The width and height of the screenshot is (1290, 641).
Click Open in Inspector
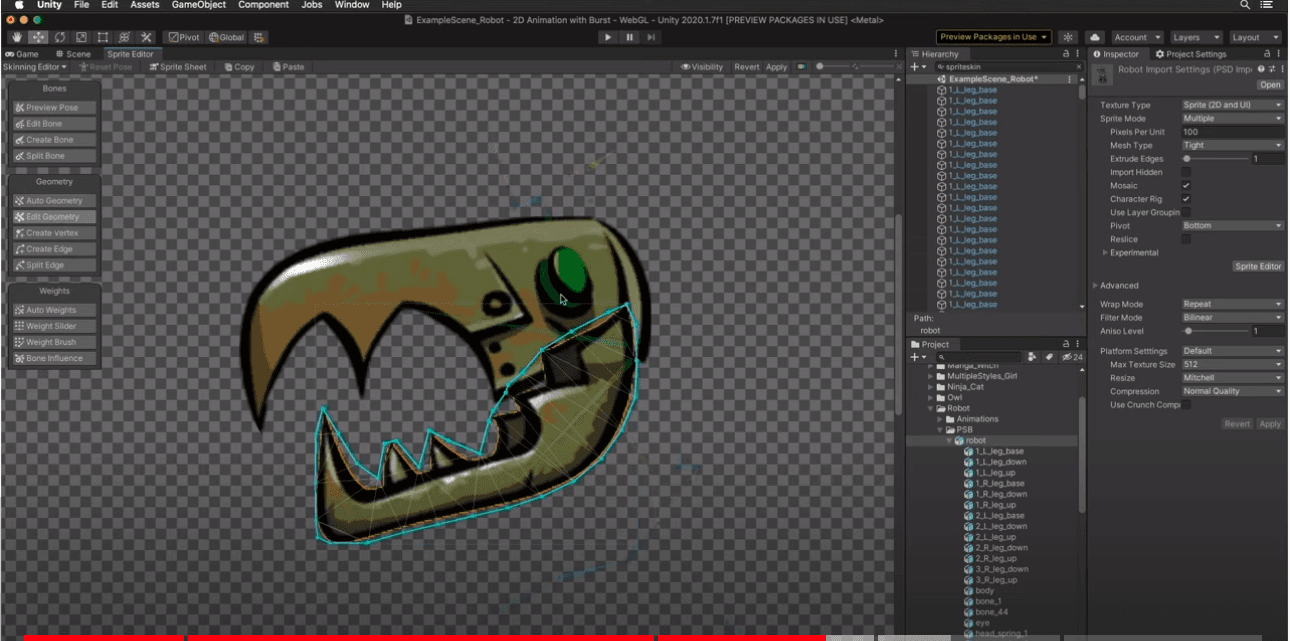click(1269, 85)
